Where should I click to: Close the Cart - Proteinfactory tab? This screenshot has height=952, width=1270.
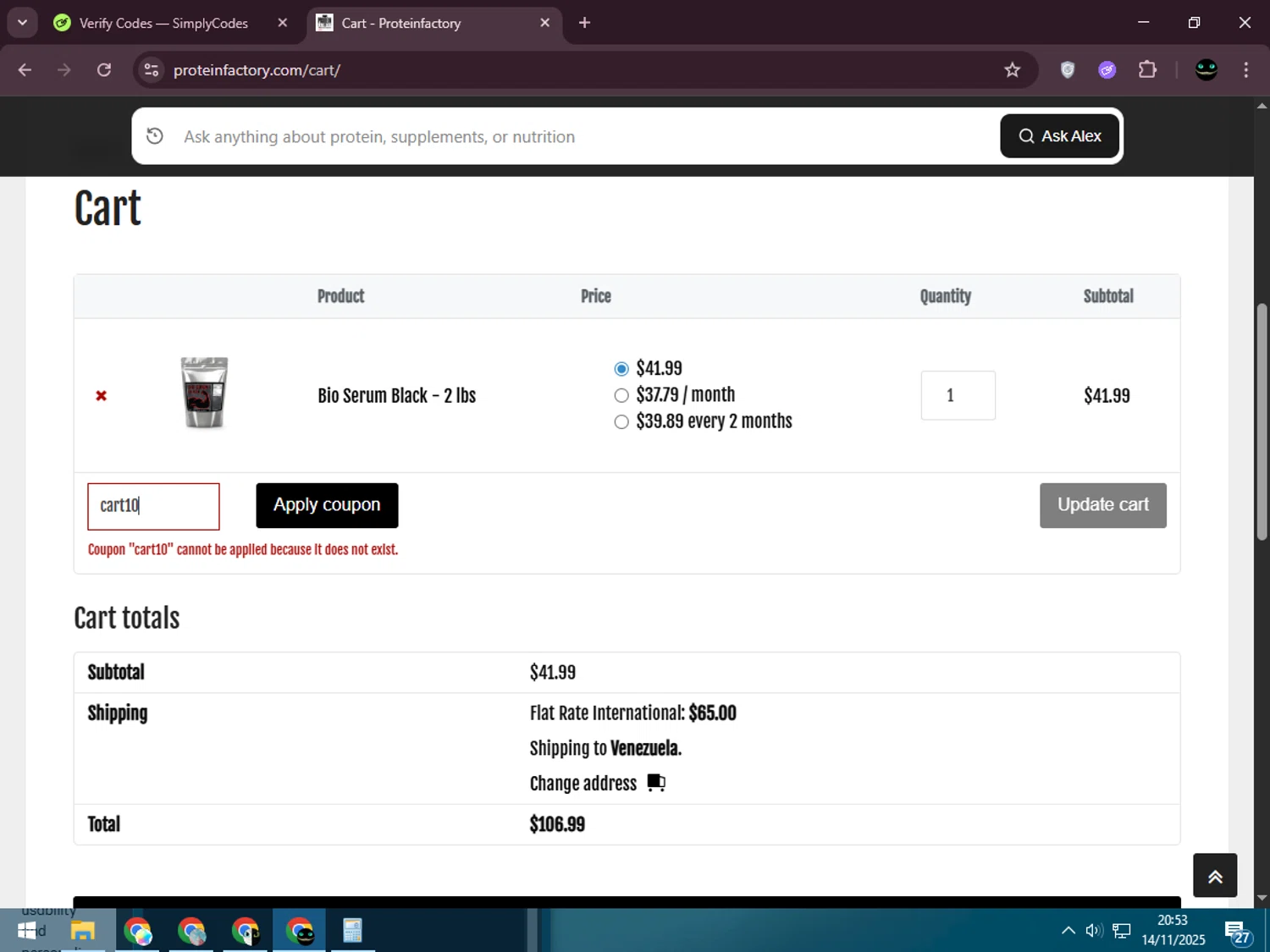coord(545,23)
